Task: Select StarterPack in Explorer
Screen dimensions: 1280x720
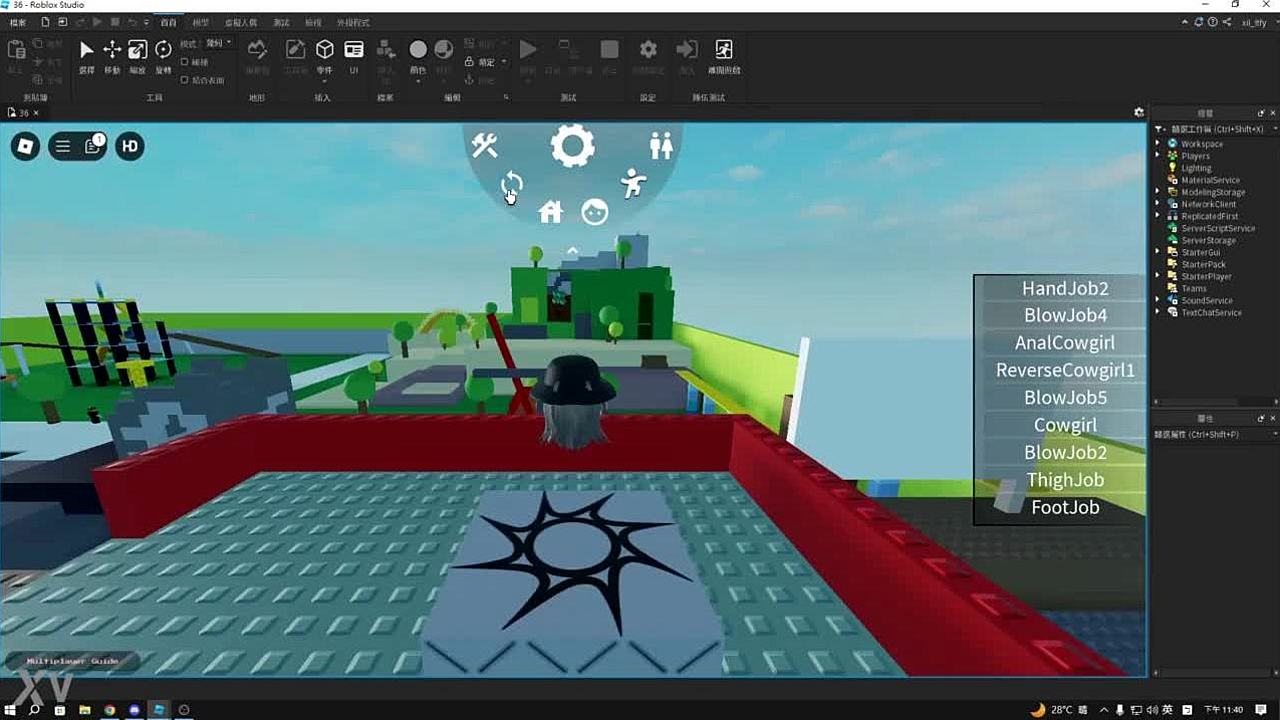Action: tap(1203, 264)
